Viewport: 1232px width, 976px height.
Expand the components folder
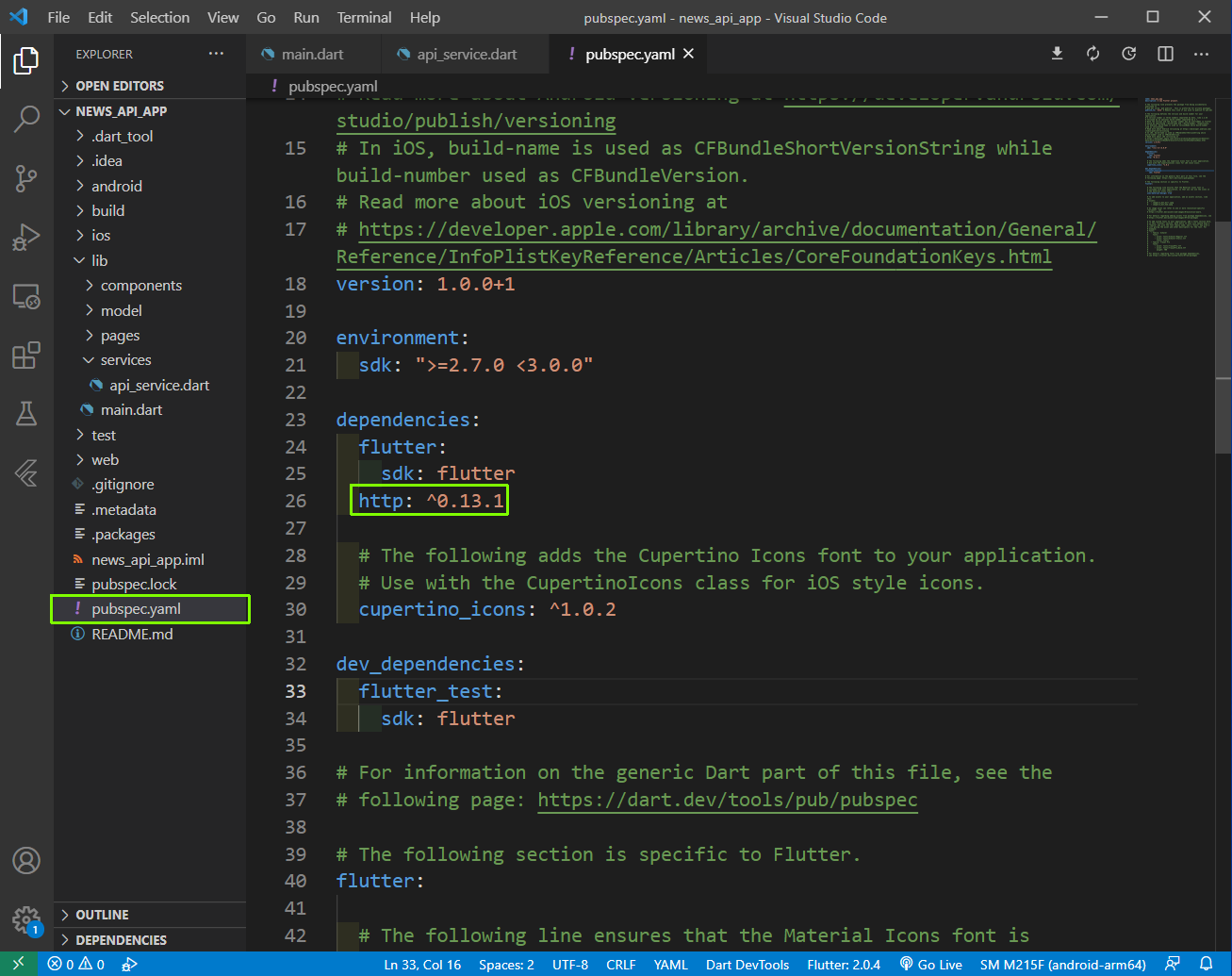tap(141, 285)
